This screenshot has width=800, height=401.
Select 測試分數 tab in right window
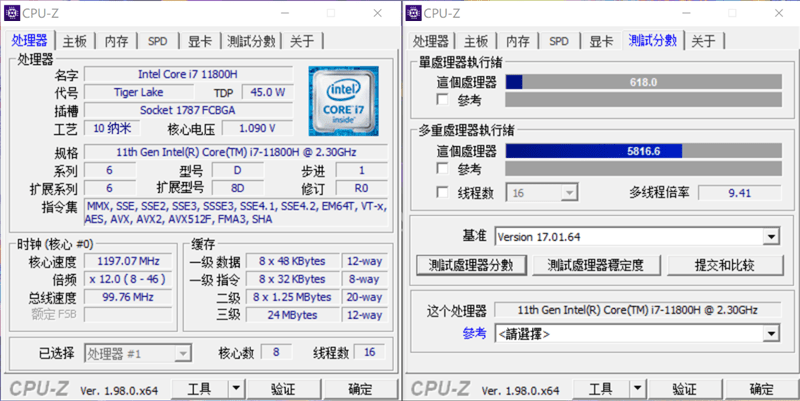tap(653, 40)
